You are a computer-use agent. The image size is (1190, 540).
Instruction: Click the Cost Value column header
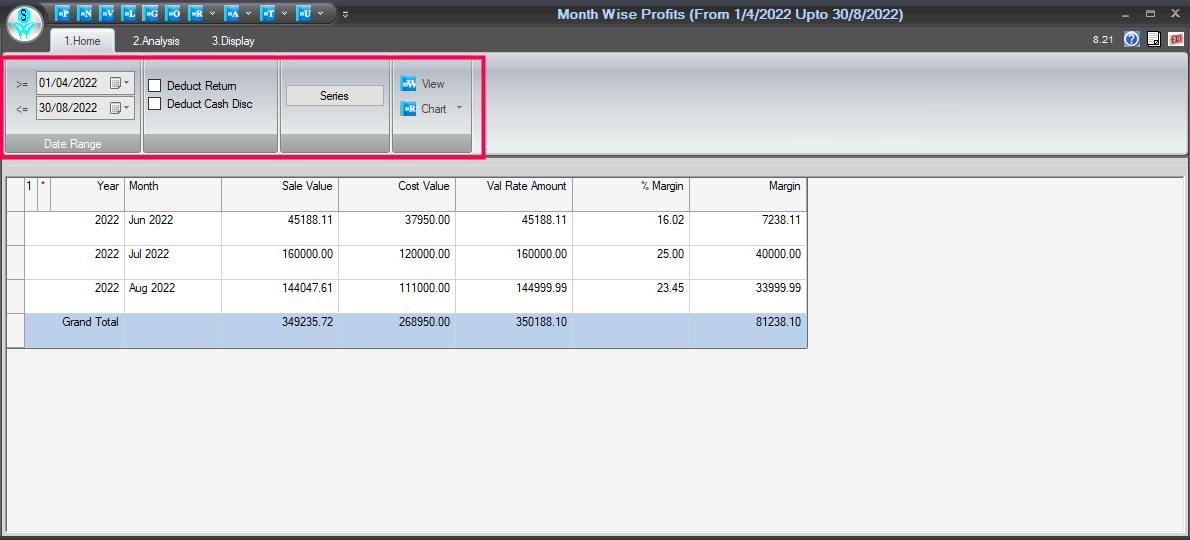pyautogui.click(x=397, y=194)
